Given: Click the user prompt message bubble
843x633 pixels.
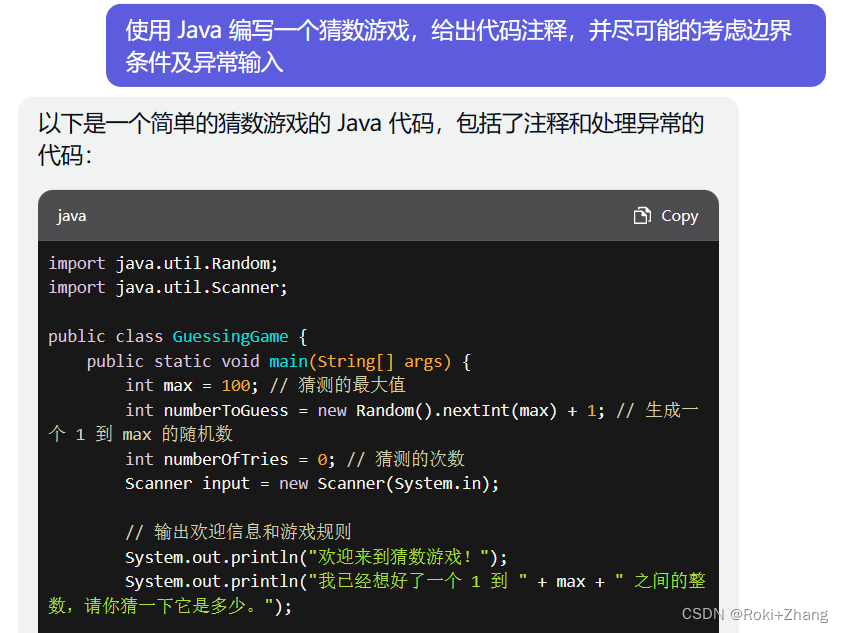Looking at the screenshot, I should (466, 46).
